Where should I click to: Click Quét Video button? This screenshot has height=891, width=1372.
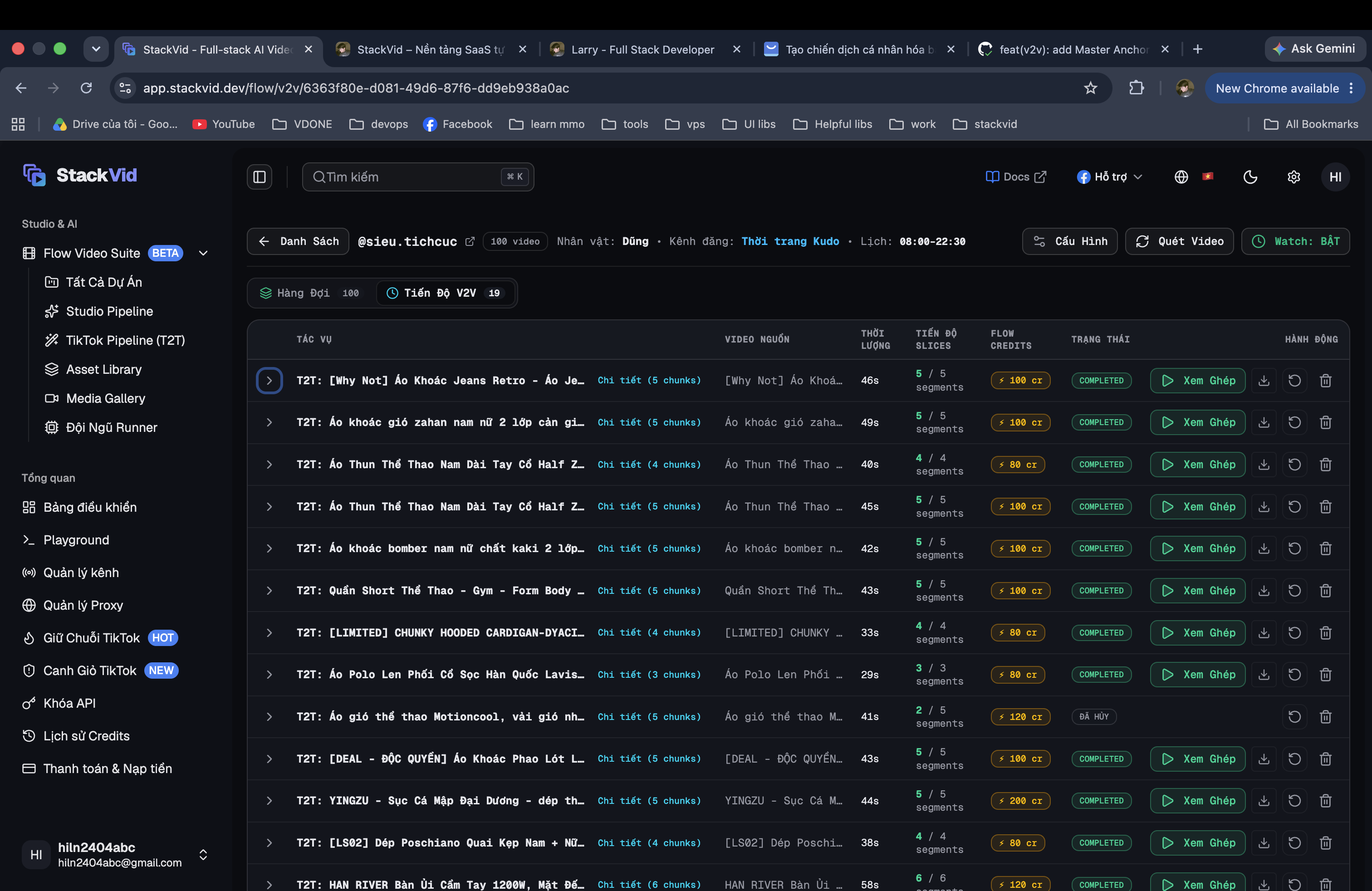[x=1180, y=241]
